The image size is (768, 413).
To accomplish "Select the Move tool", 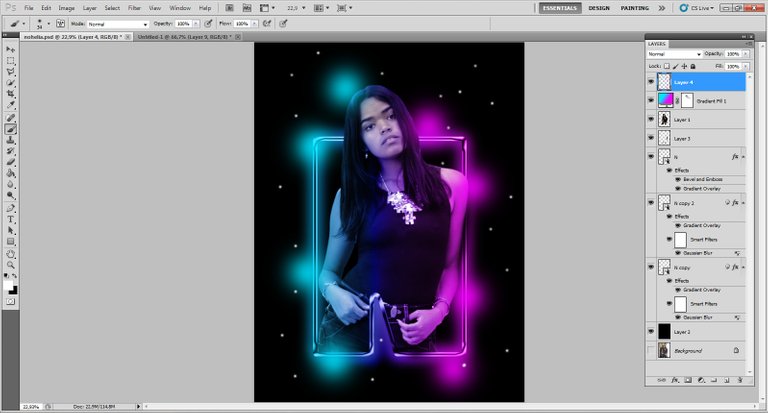I will (10, 49).
